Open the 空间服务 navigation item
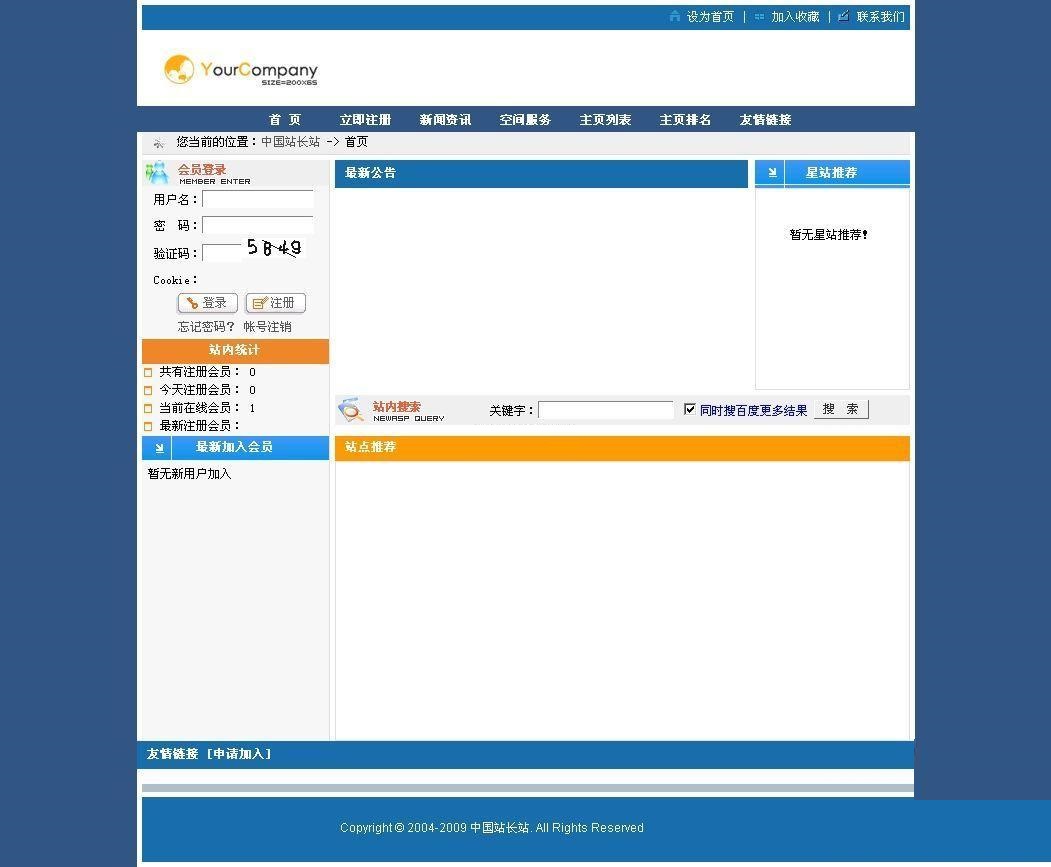This screenshot has width=1051, height=867. click(525, 119)
